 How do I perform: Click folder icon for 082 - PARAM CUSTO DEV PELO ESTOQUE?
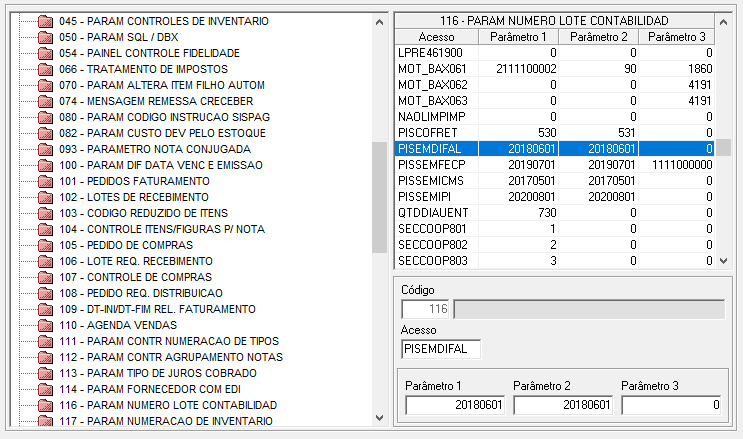45,133
